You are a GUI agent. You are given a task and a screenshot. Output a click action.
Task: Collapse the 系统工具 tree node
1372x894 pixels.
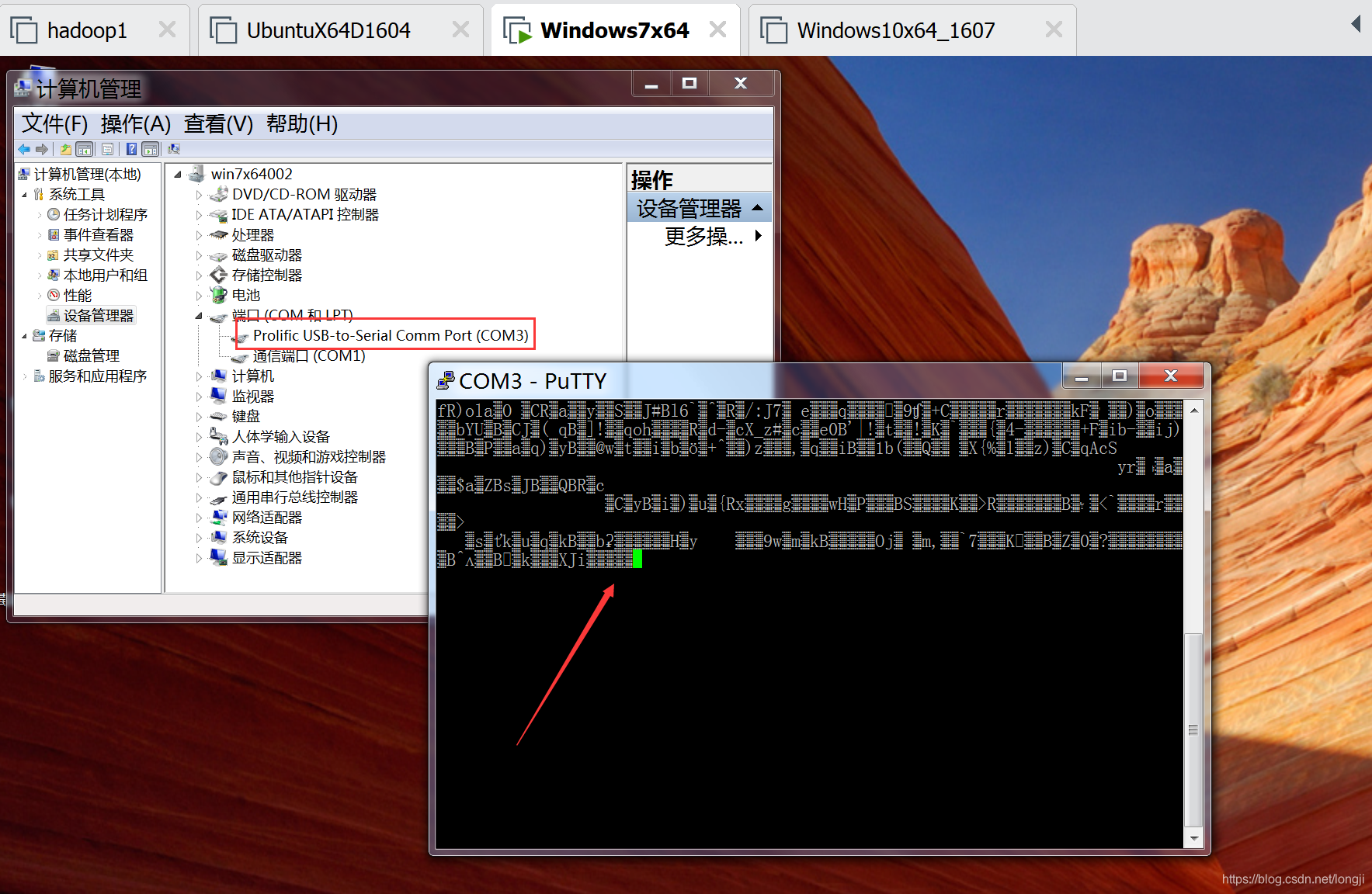click(x=24, y=195)
